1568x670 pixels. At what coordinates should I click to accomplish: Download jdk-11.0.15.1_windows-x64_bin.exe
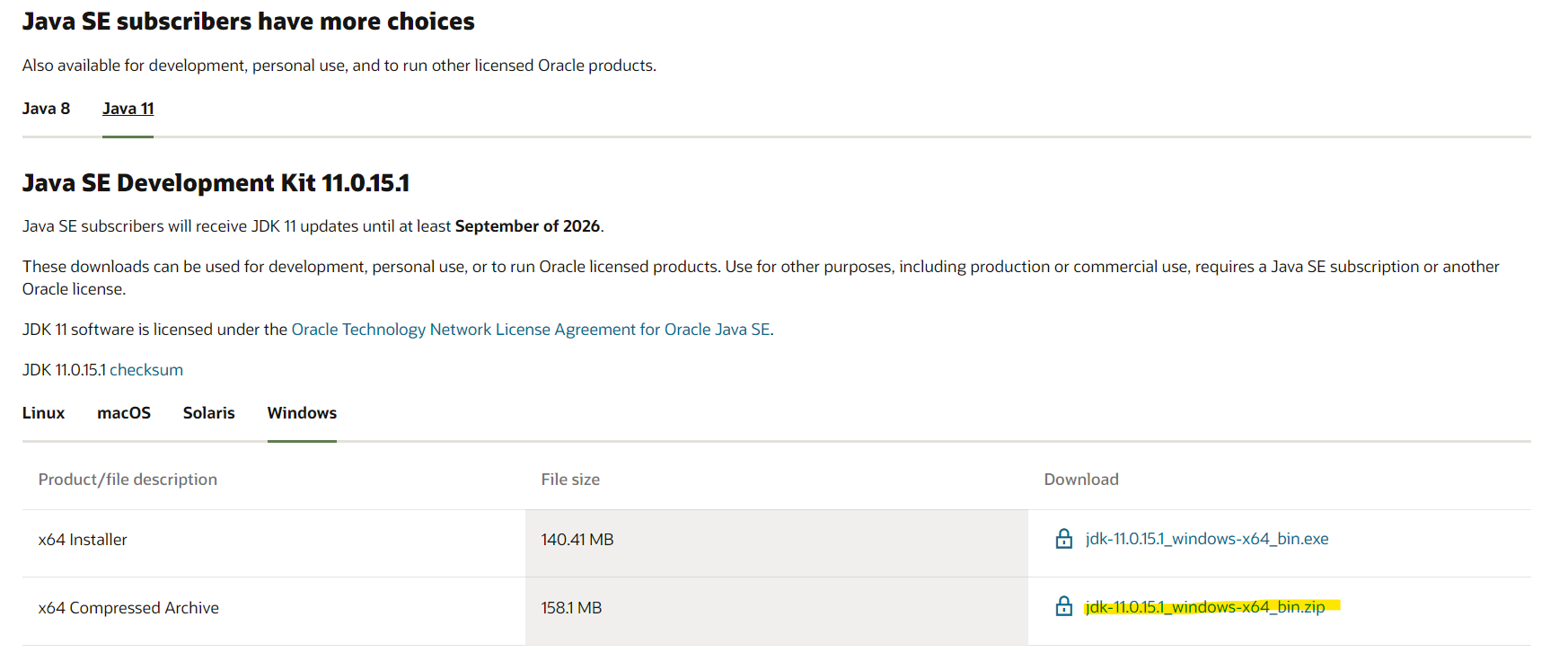[x=1206, y=539]
